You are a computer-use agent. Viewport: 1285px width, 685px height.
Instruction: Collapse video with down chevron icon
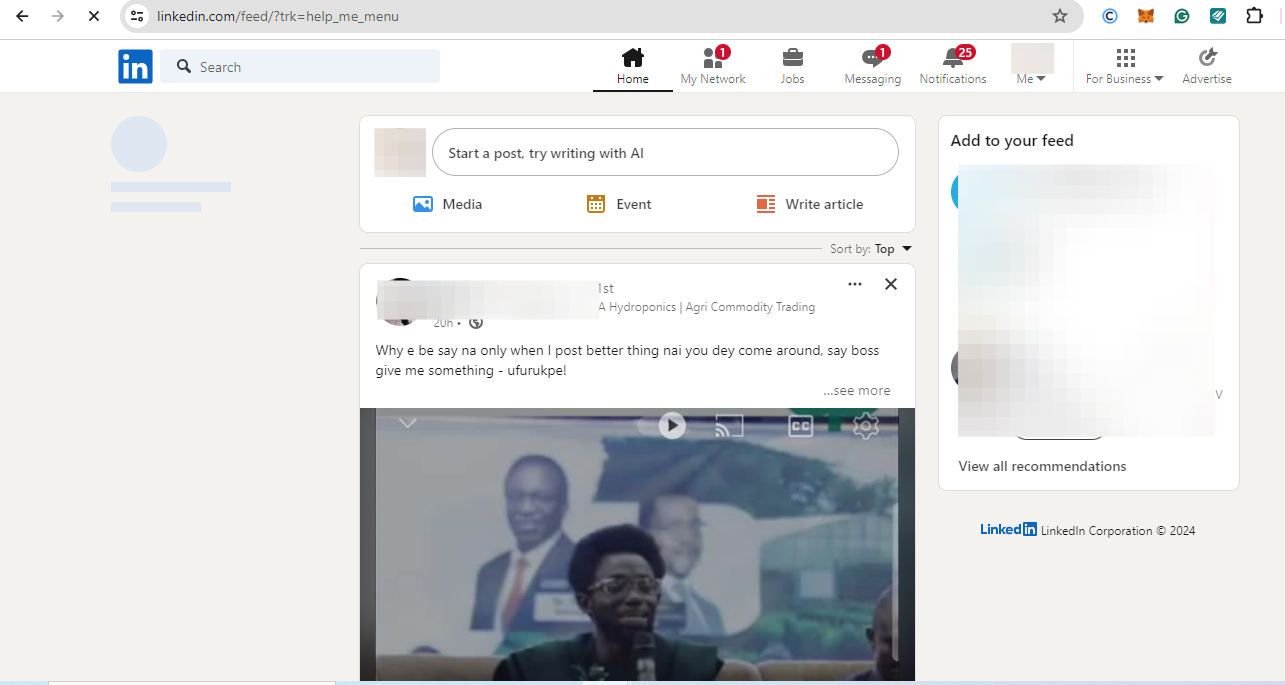coord(407,423)
